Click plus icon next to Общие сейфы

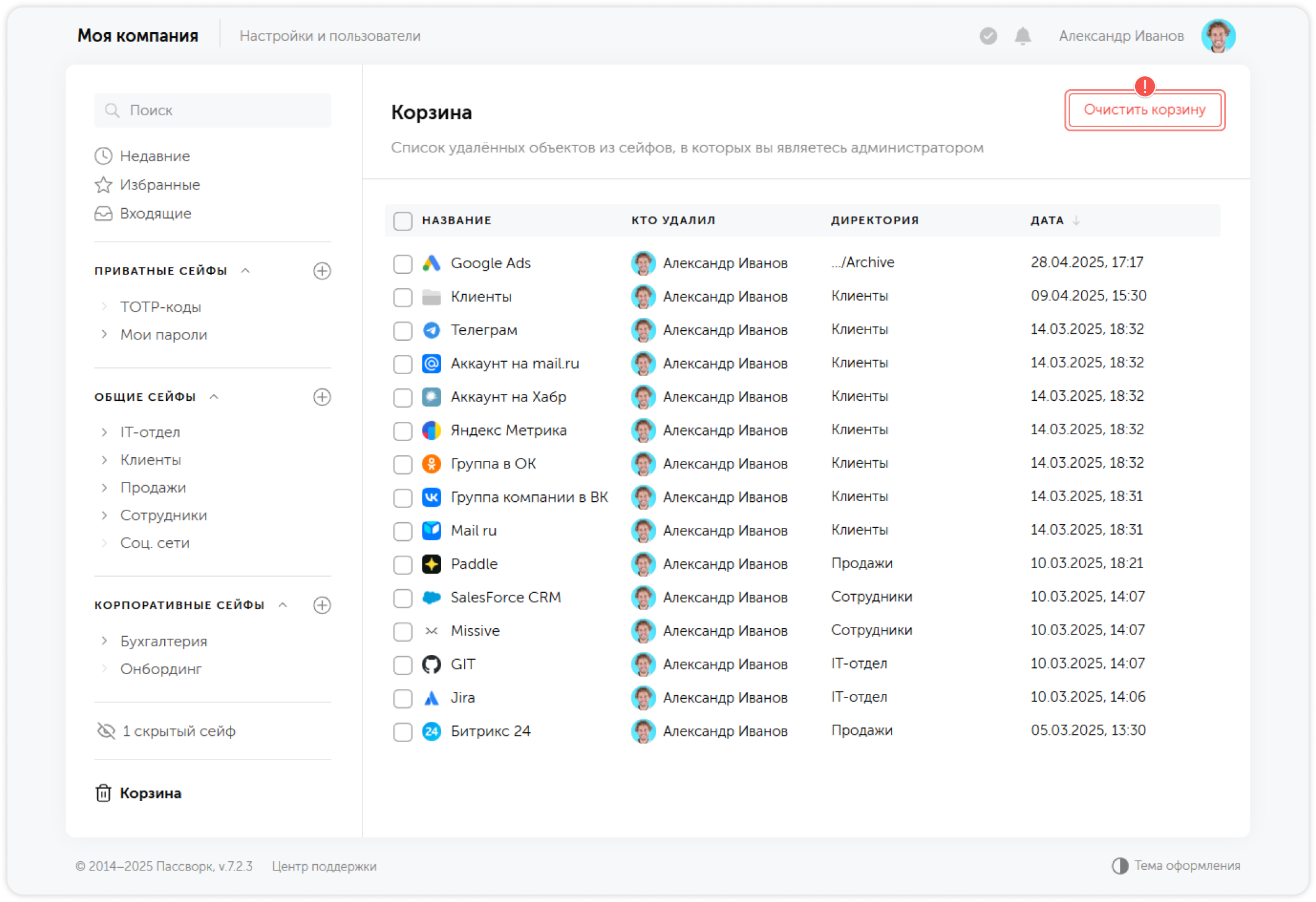point(322,397)
